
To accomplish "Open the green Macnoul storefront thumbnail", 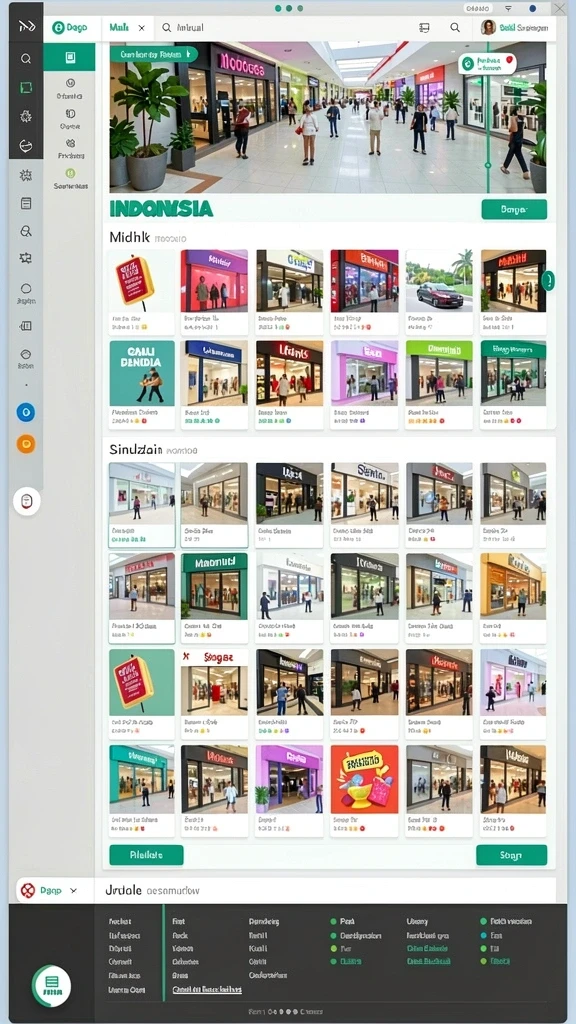I will pyautogui.click(x=214, y=585).
